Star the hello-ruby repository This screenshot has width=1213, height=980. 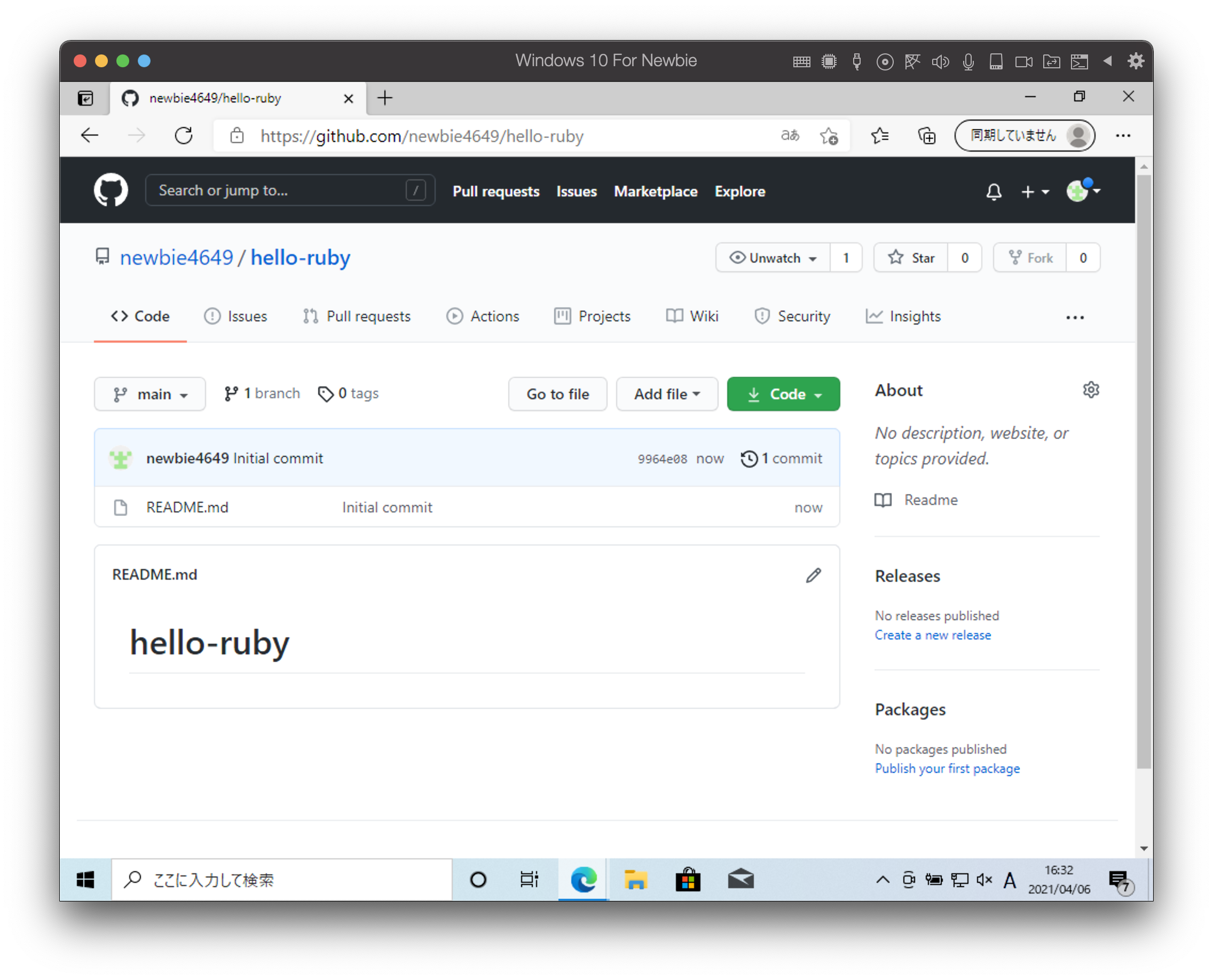pyautogui.click(x=911, y=257)
